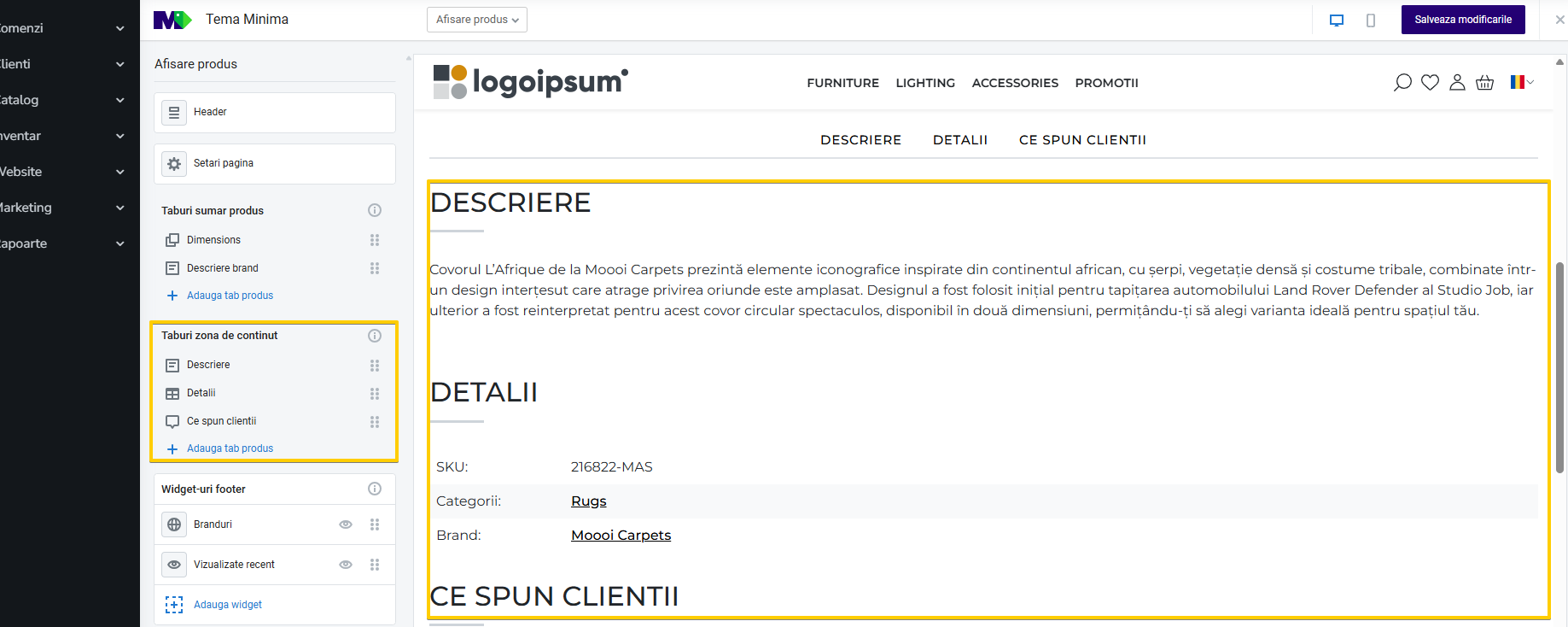Click drag handle for Dimensions tab
The height and width of the screenshot is (627, 1568).
(x=374, y=240)
